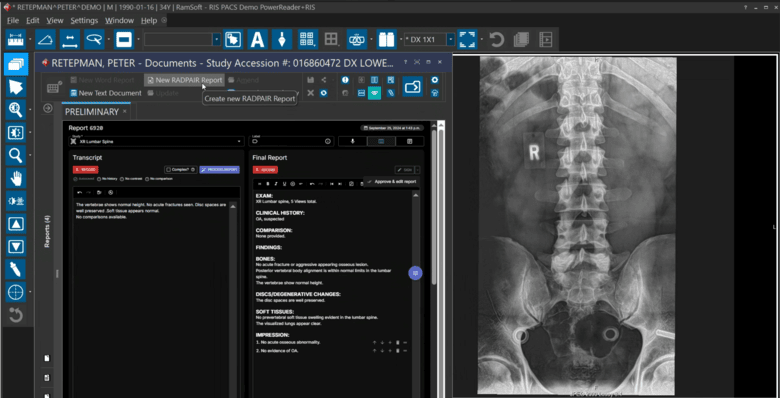Open the DX 1X1 layout dropdown
780x398 pixels.
click(450, 40)
